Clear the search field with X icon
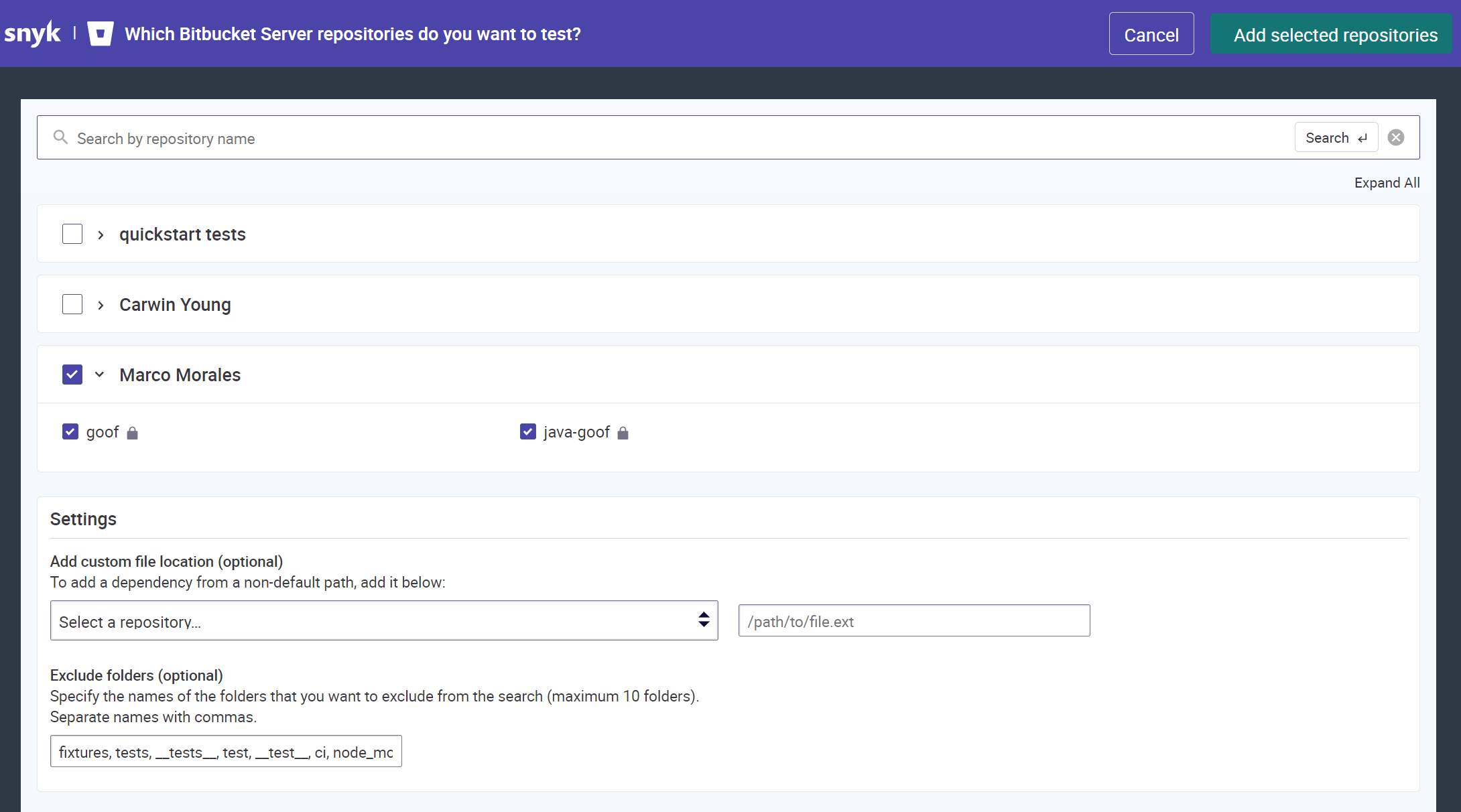Viewport: 1461px width, 812px height. click(1396, 137)
